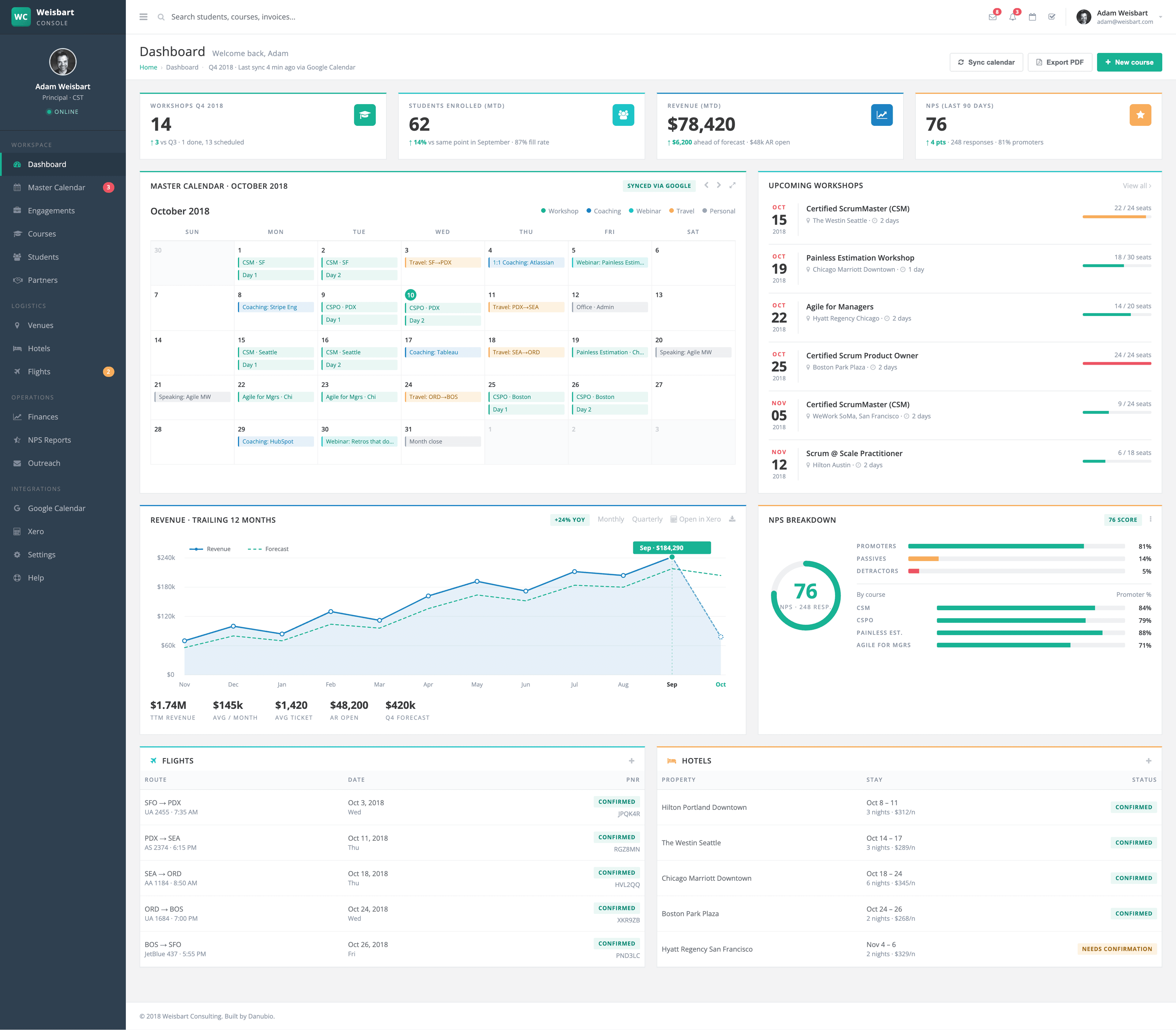Image resolution: width=1176 pixels, height=1030 pixels.
Task: Click the Oct 15 CSM seats progress bar
Action: pos(1117,217)
